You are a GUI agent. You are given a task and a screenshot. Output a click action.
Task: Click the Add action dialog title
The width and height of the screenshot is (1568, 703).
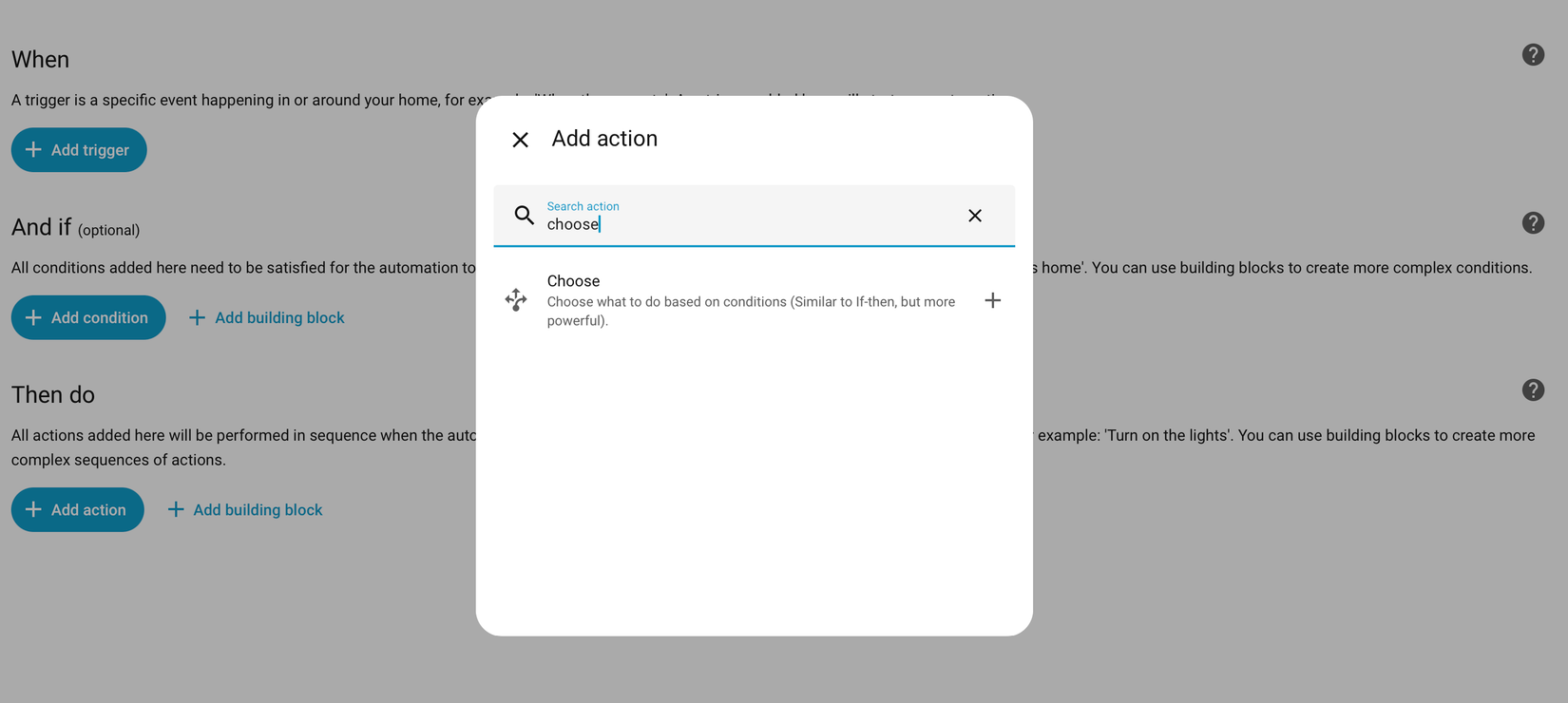604,139
